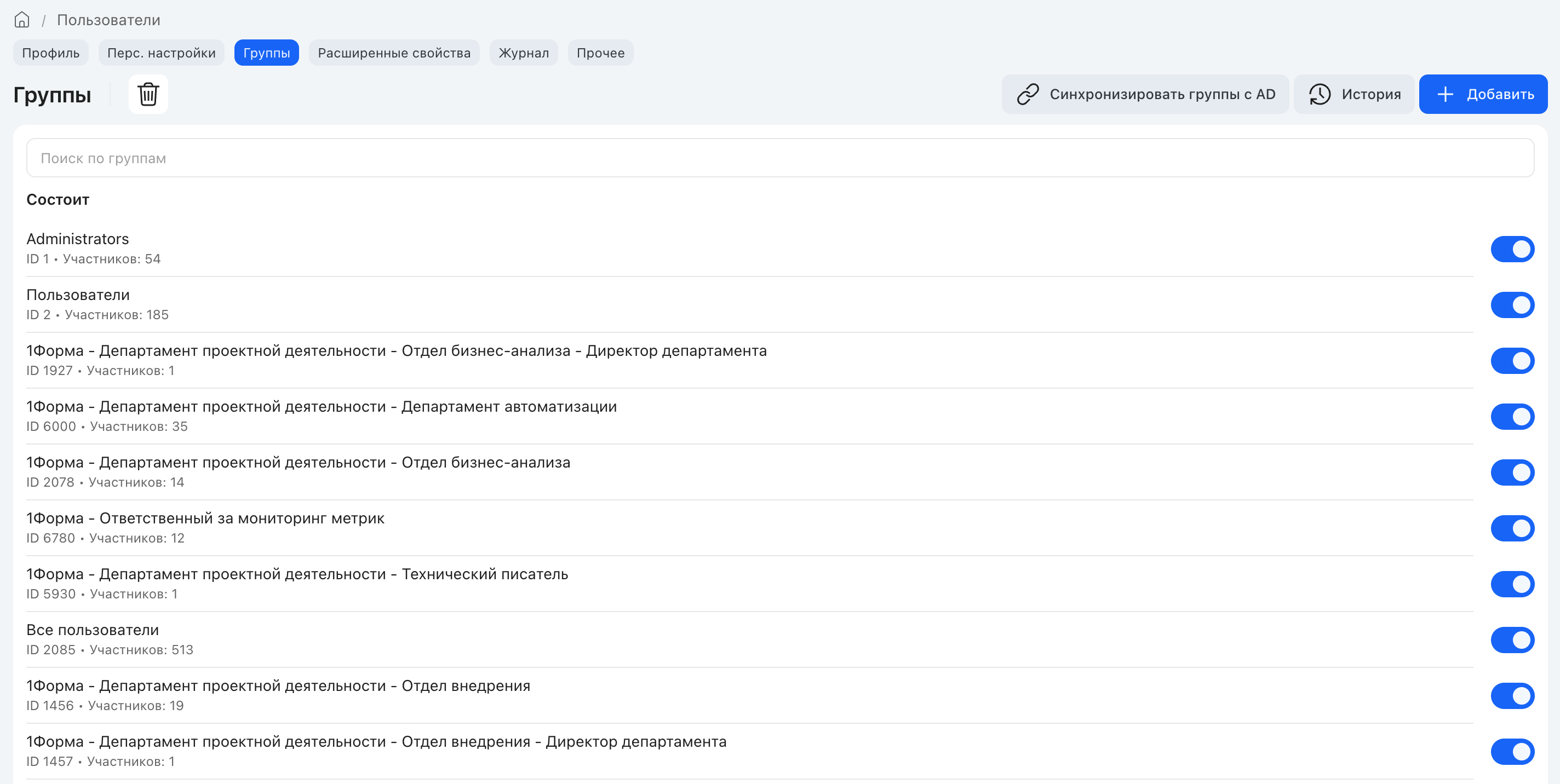Toggle Департамент автоматизации group switch
Screen dimensions: 1560x784
(1513, 417)
